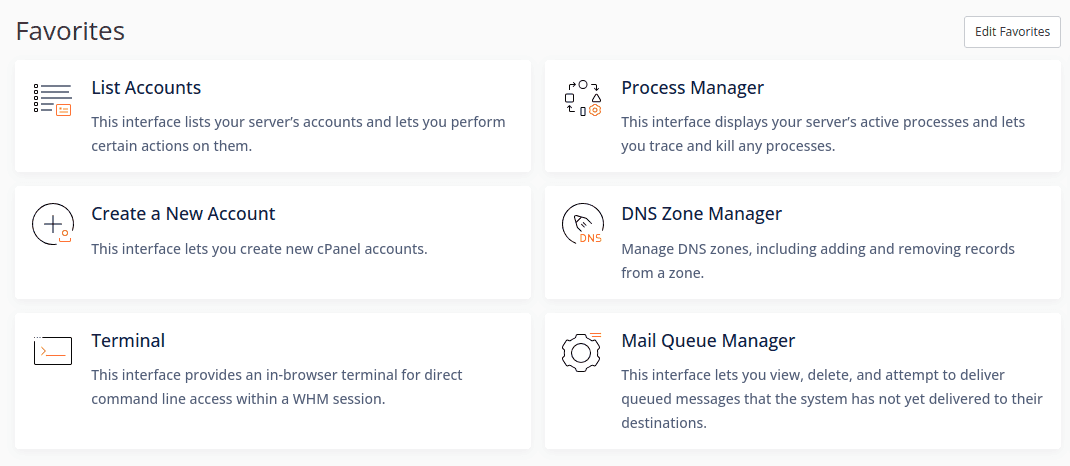The width and height of the screenshot is (1070, 466).
Task: Open the Process Manager title link
Action: [x=692, y=88]
